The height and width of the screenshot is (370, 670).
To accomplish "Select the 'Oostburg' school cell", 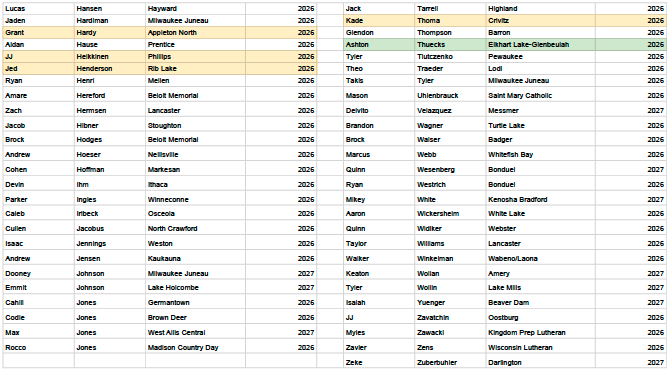I will tap(541, 317).
